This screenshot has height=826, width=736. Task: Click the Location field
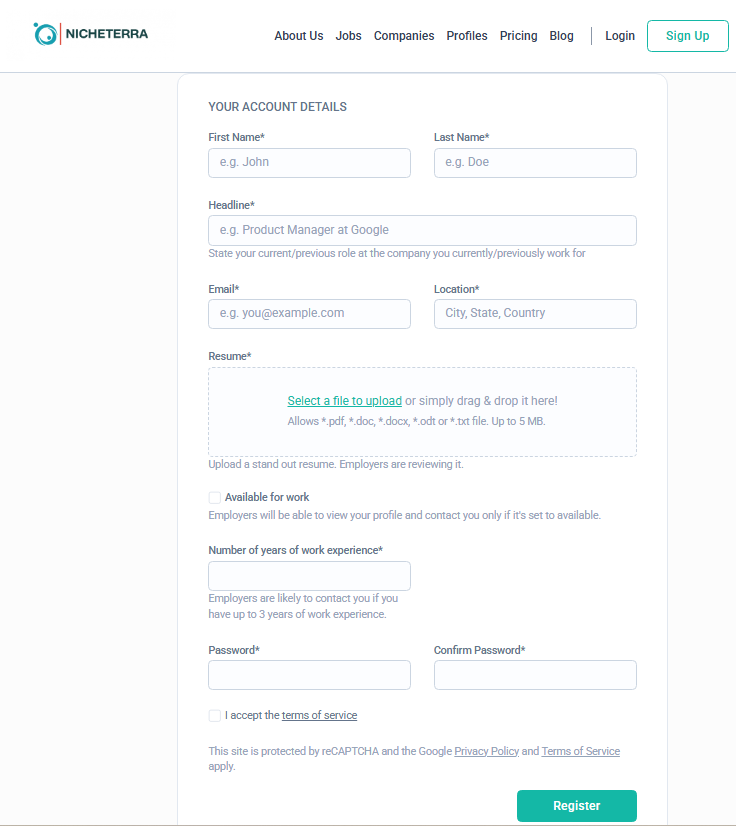pyautogui.click(x=535, y=314)
